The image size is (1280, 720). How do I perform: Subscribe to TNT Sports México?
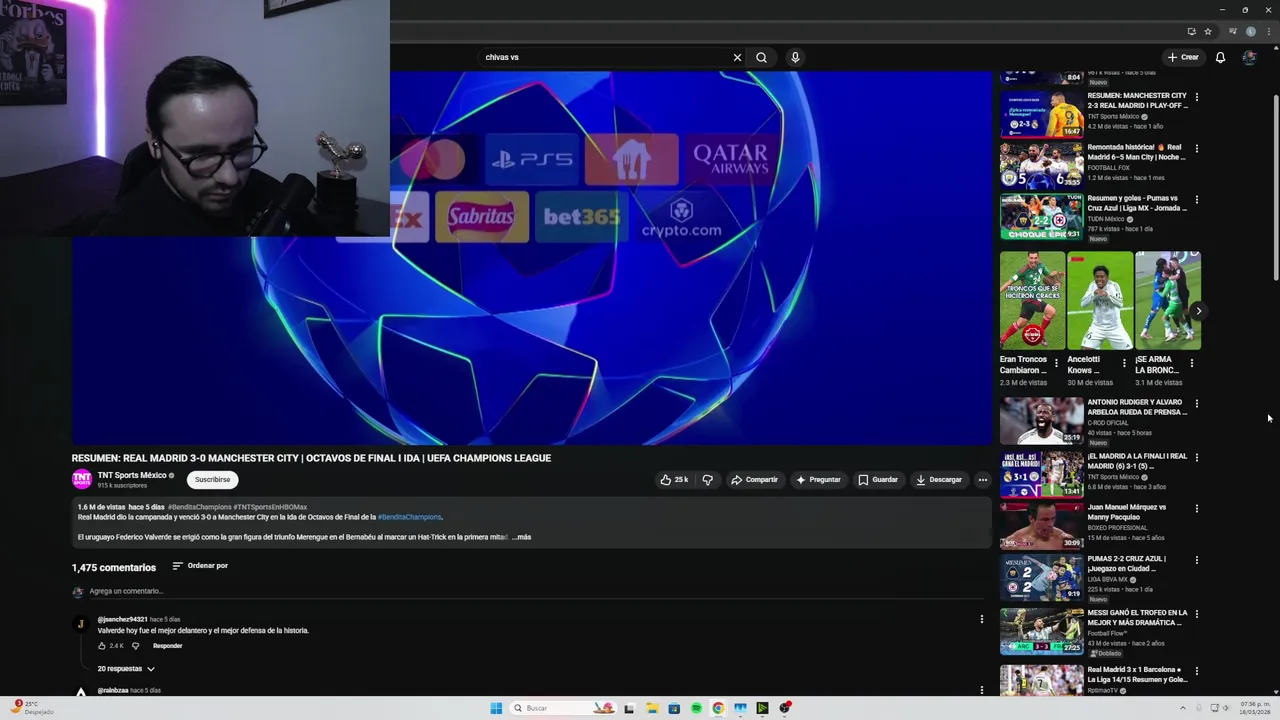pos(212,480)
